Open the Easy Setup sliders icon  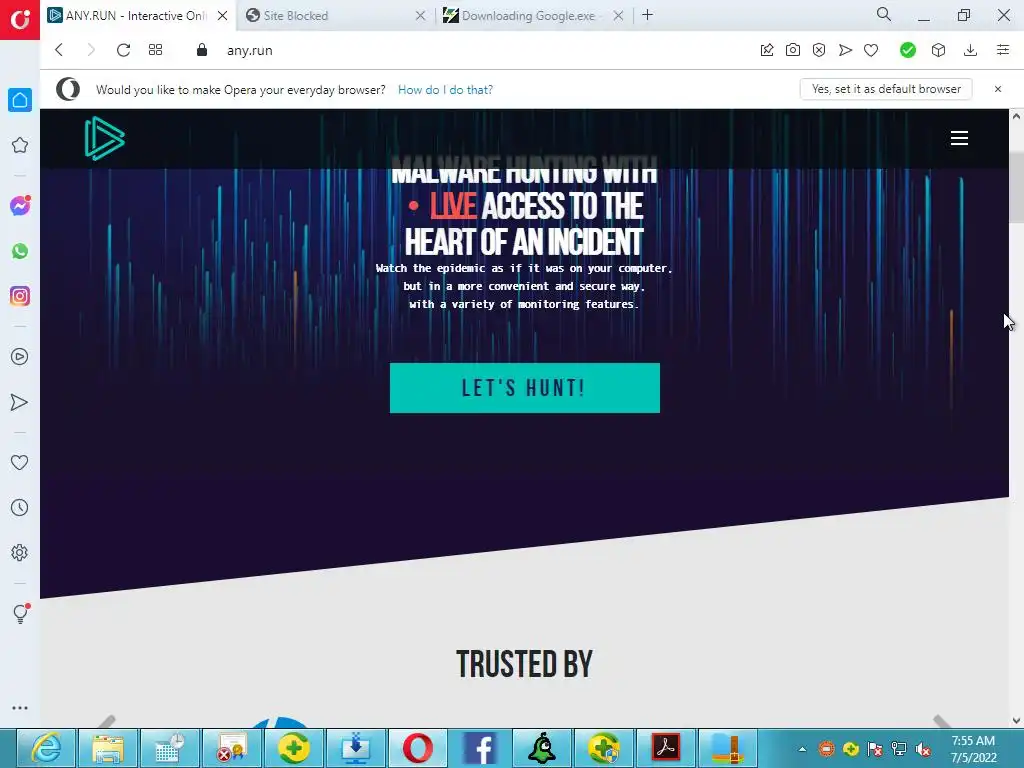[1003, 50]
